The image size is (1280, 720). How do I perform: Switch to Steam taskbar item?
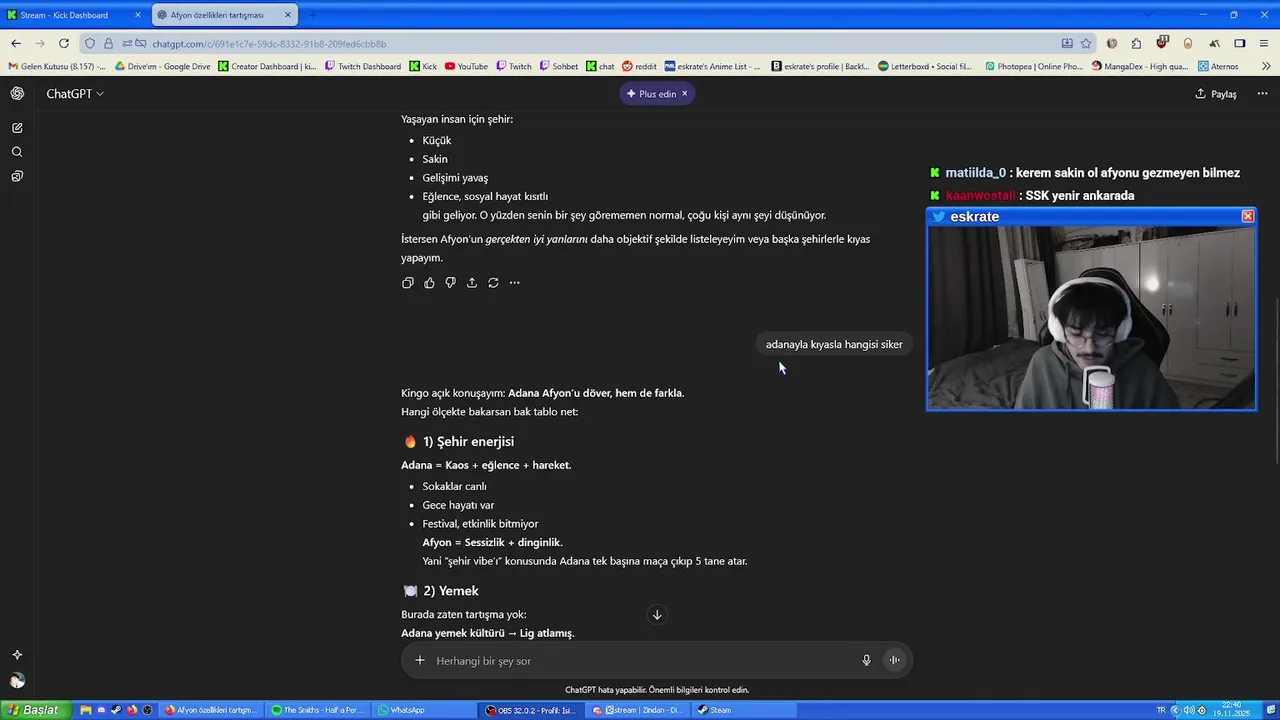(x=744, y=710)
